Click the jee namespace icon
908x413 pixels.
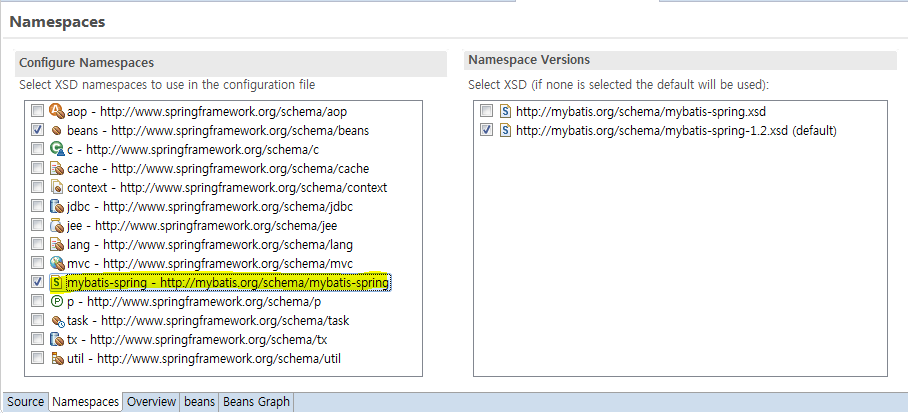tap(56, 225)
